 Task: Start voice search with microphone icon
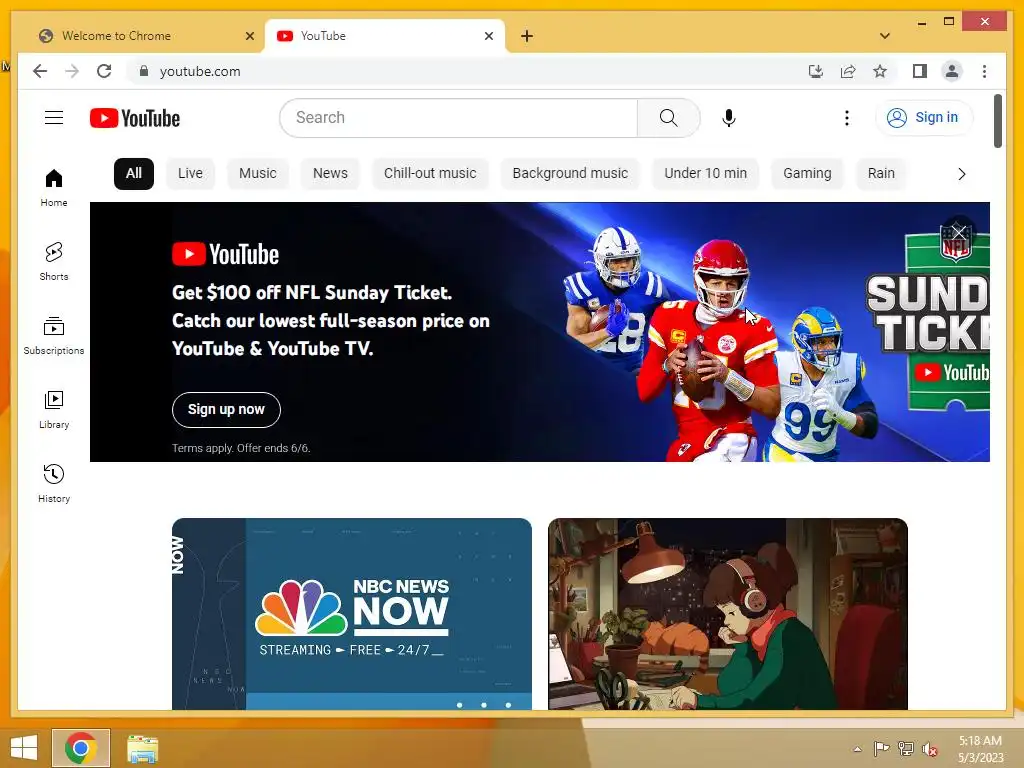click(729, 118)
